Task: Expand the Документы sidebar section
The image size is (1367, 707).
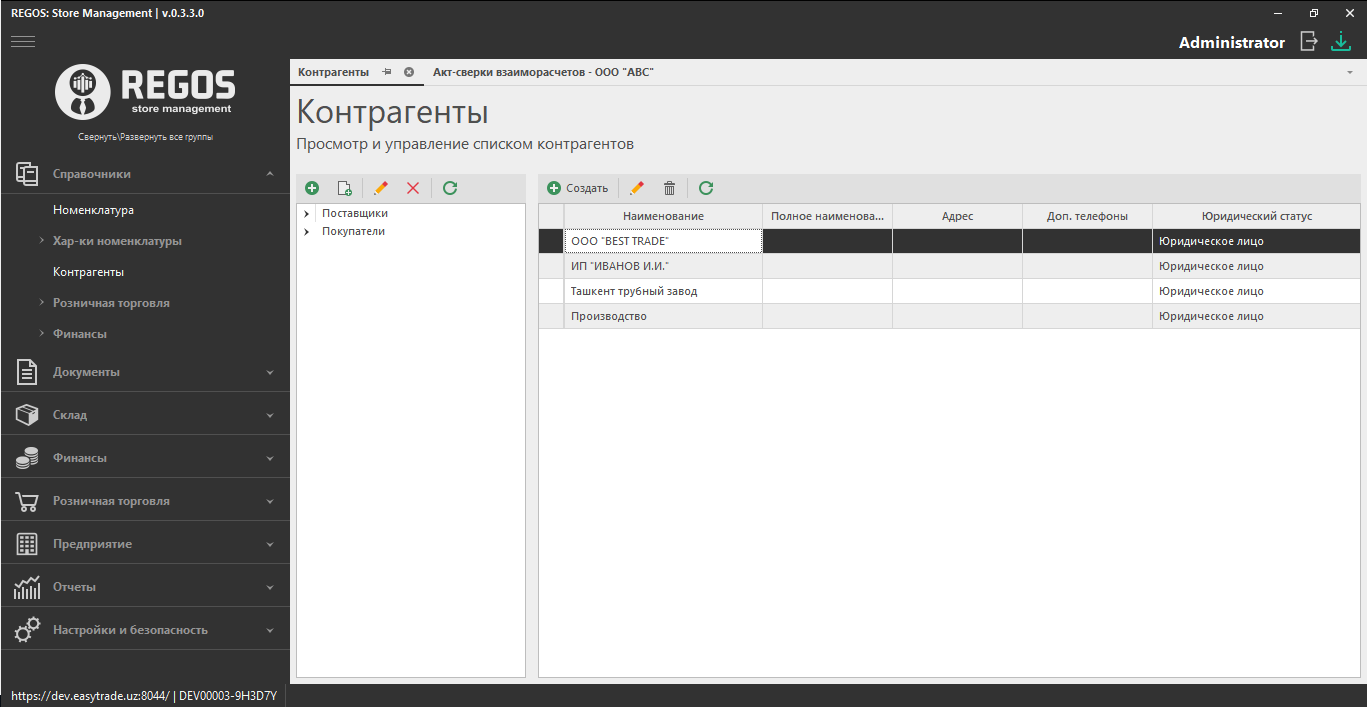Action: click(x=269, y=372)
